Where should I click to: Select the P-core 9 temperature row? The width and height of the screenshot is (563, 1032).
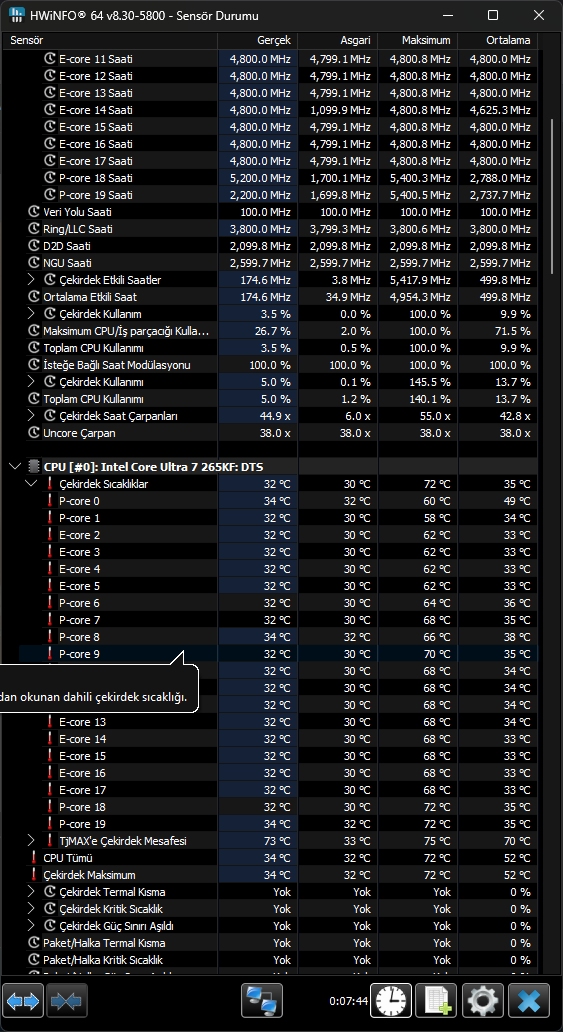278,654
